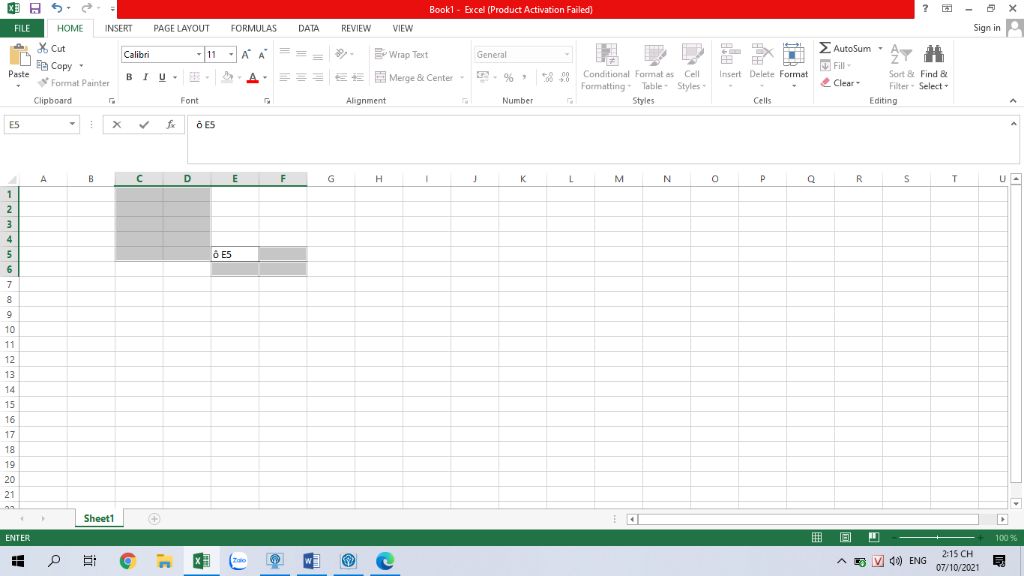This screenshot has width=1024, height=576.
Task: Open the Name Box dropdown arrow
Action: (x=72, y=124)
